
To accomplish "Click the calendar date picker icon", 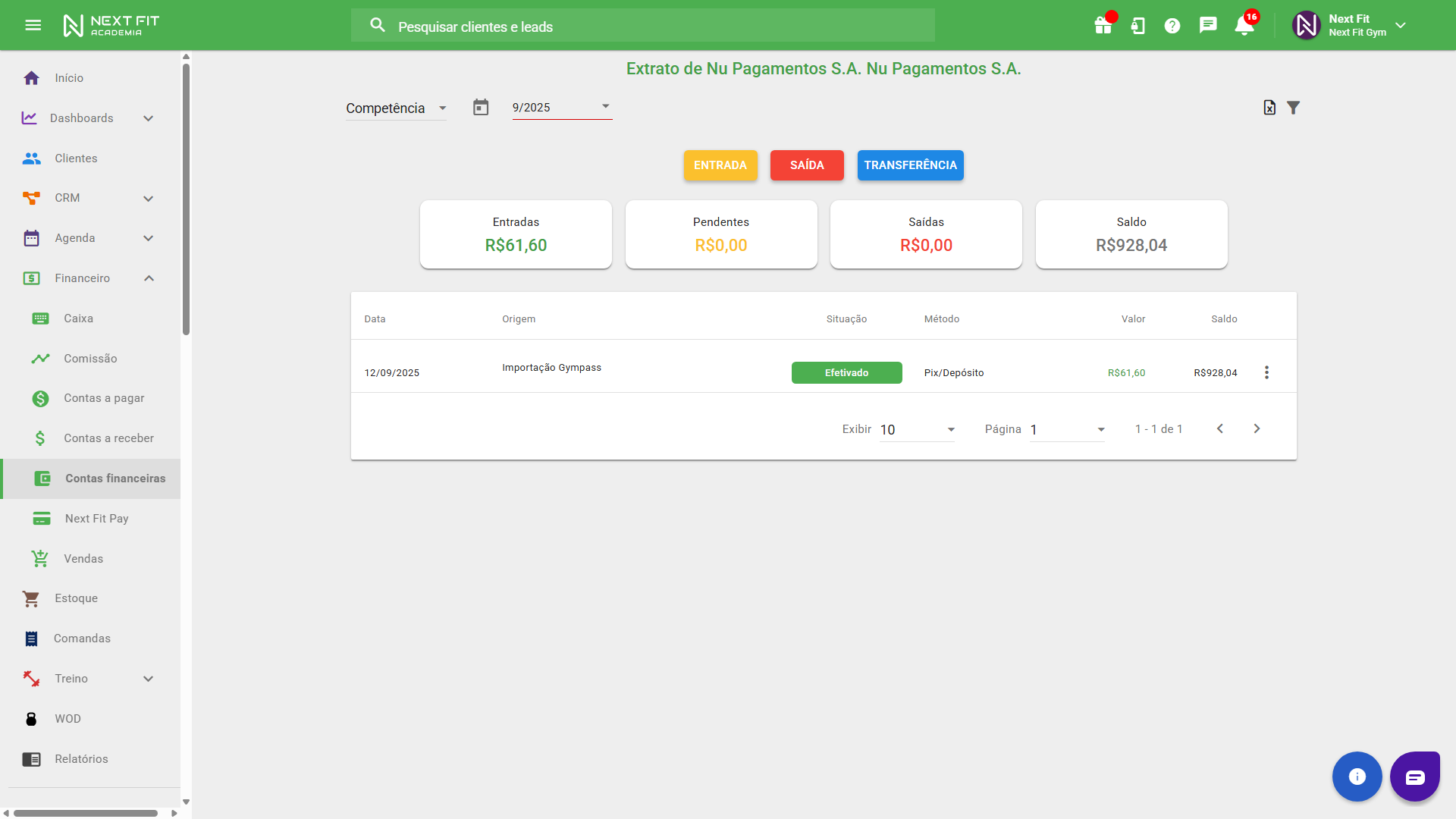I will (481, 108).
